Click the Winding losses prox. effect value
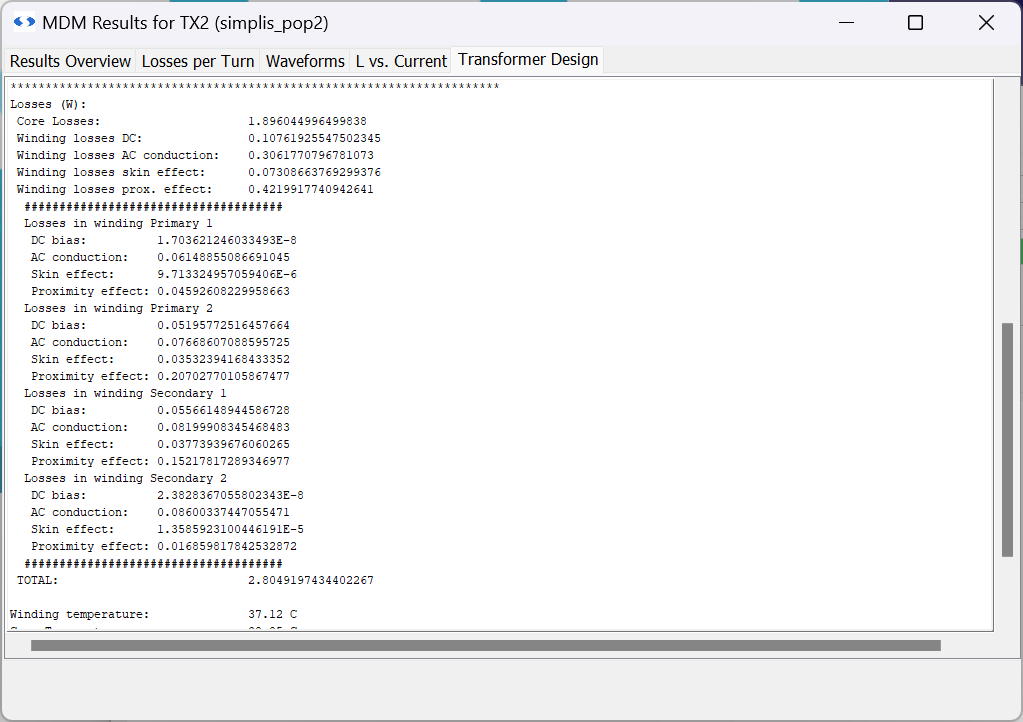Viewport: 1023px width, 722px height. pos(310,189)
